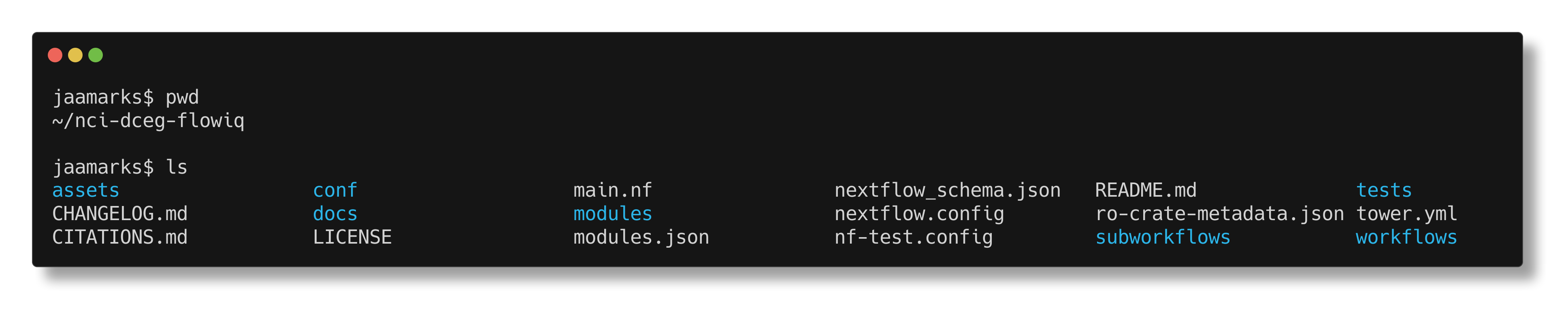Select the ro-crate-metadata.json file name
Image resolution: width=1568 pixels, height=312 pixels.
pyautogui.click(x=1219, y=214)
